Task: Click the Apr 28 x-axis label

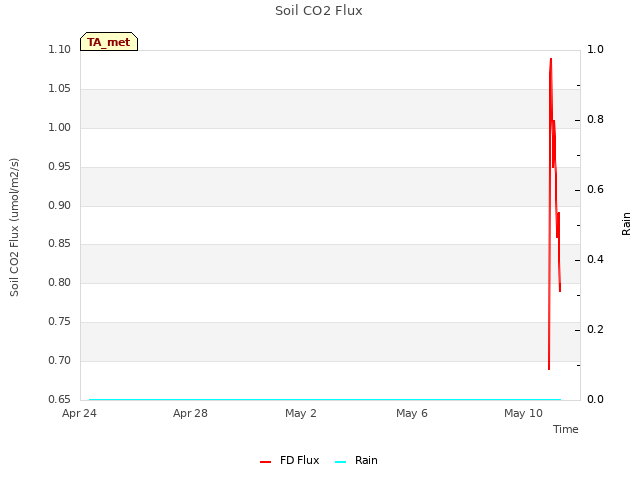Action: (x=190, y=413)
